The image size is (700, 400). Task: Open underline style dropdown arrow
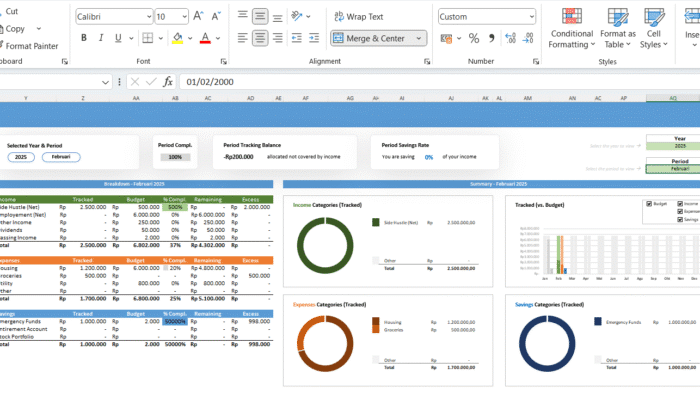click(131, 38)
